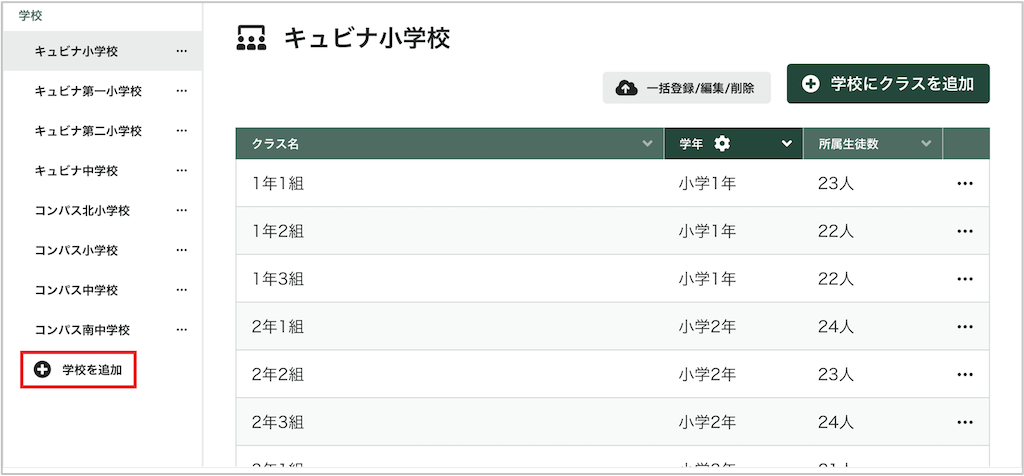
Task: Click the gear icon beside 学年 header
Action: click(722, 144)
